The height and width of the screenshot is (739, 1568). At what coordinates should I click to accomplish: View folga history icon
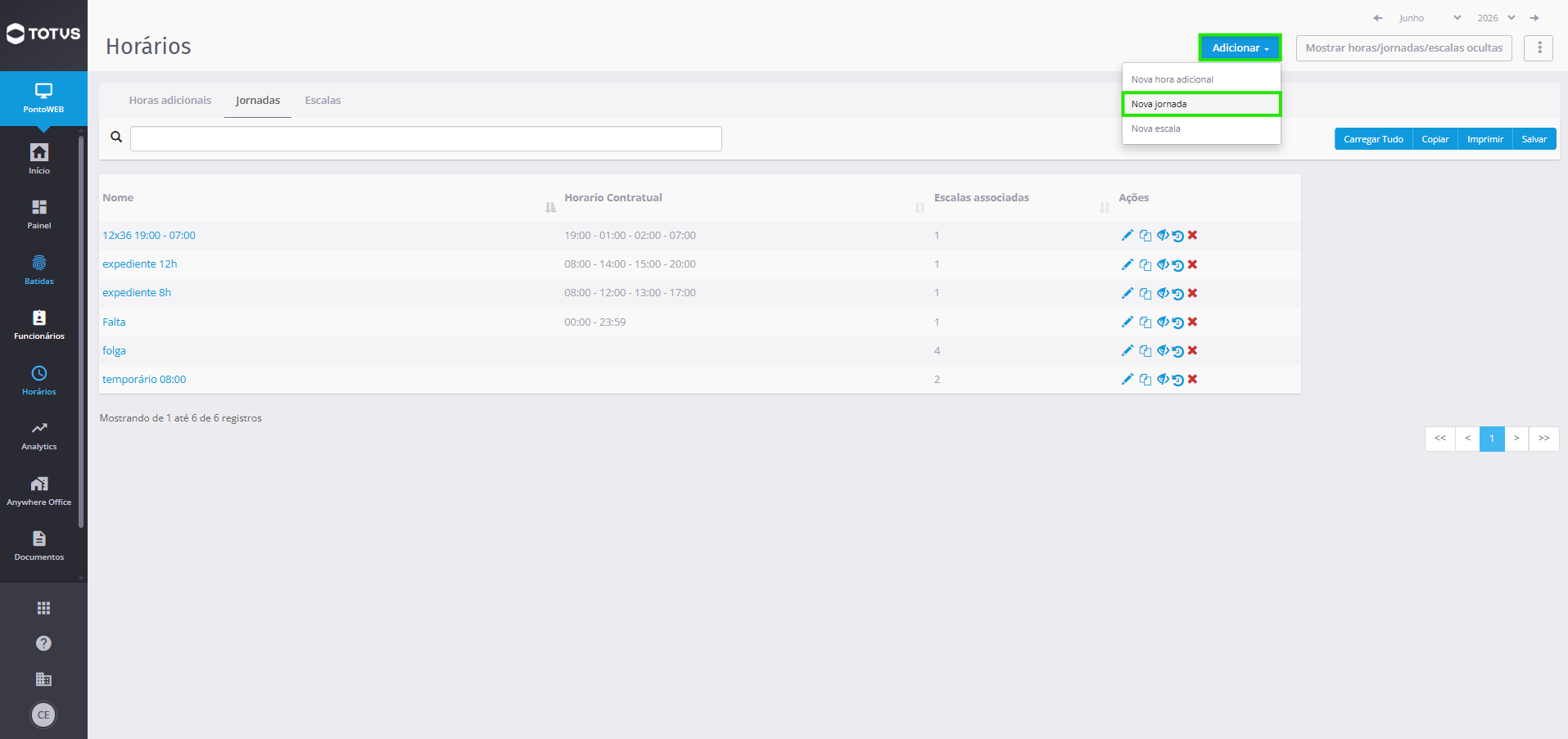1177,351
